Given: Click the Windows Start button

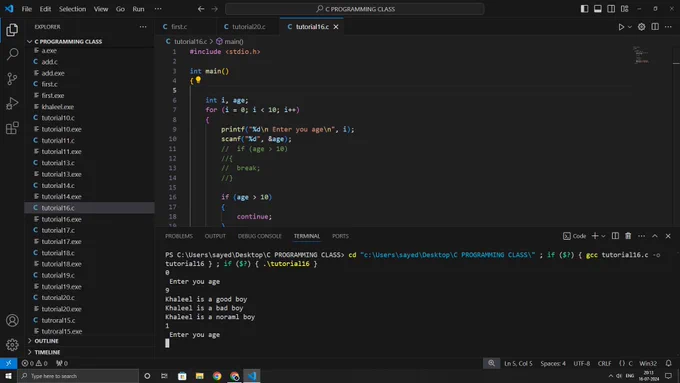Looking at the screenshot, I should point(8,376).
